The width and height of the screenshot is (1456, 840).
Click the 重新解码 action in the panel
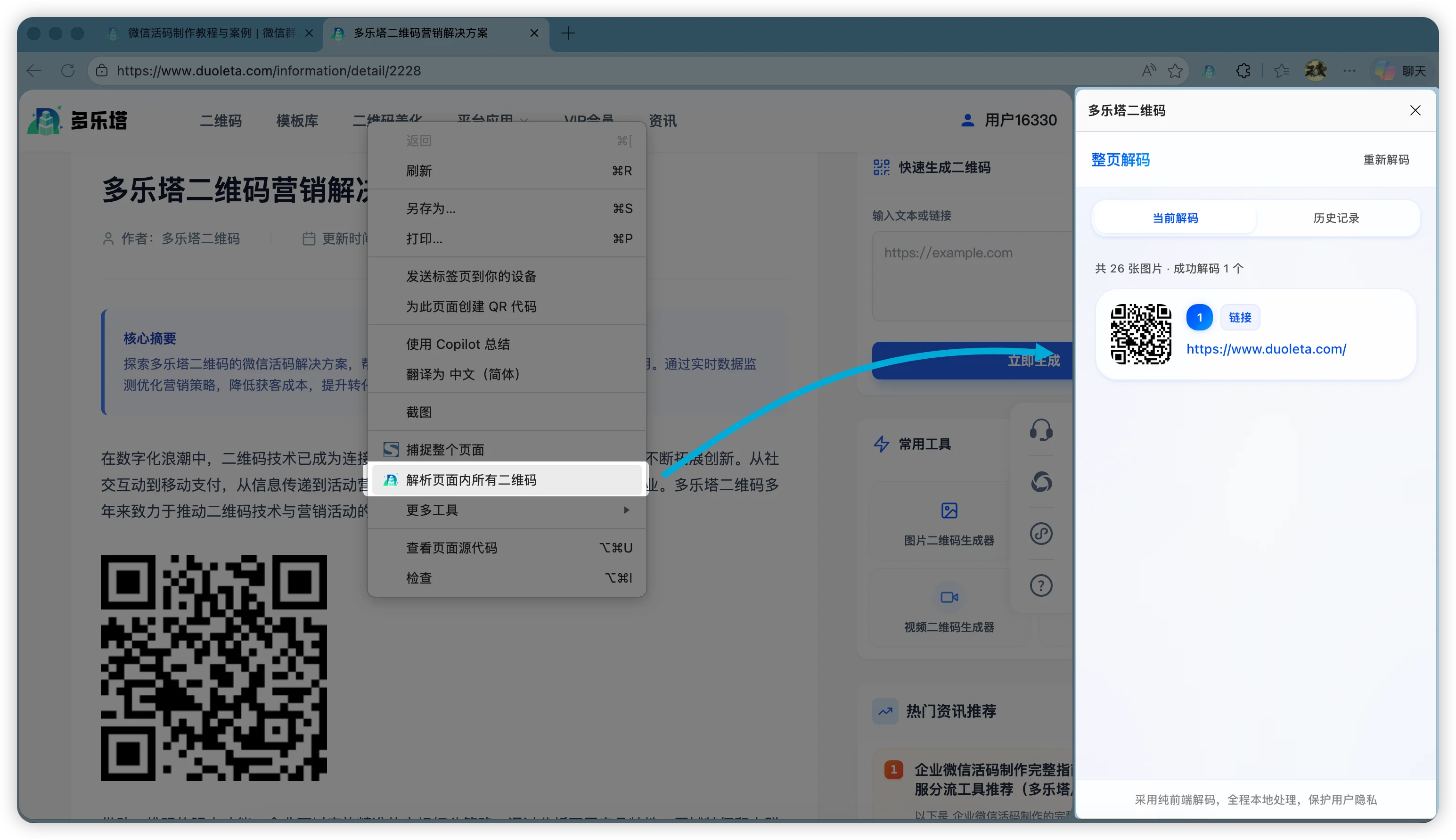point(1386,159)
